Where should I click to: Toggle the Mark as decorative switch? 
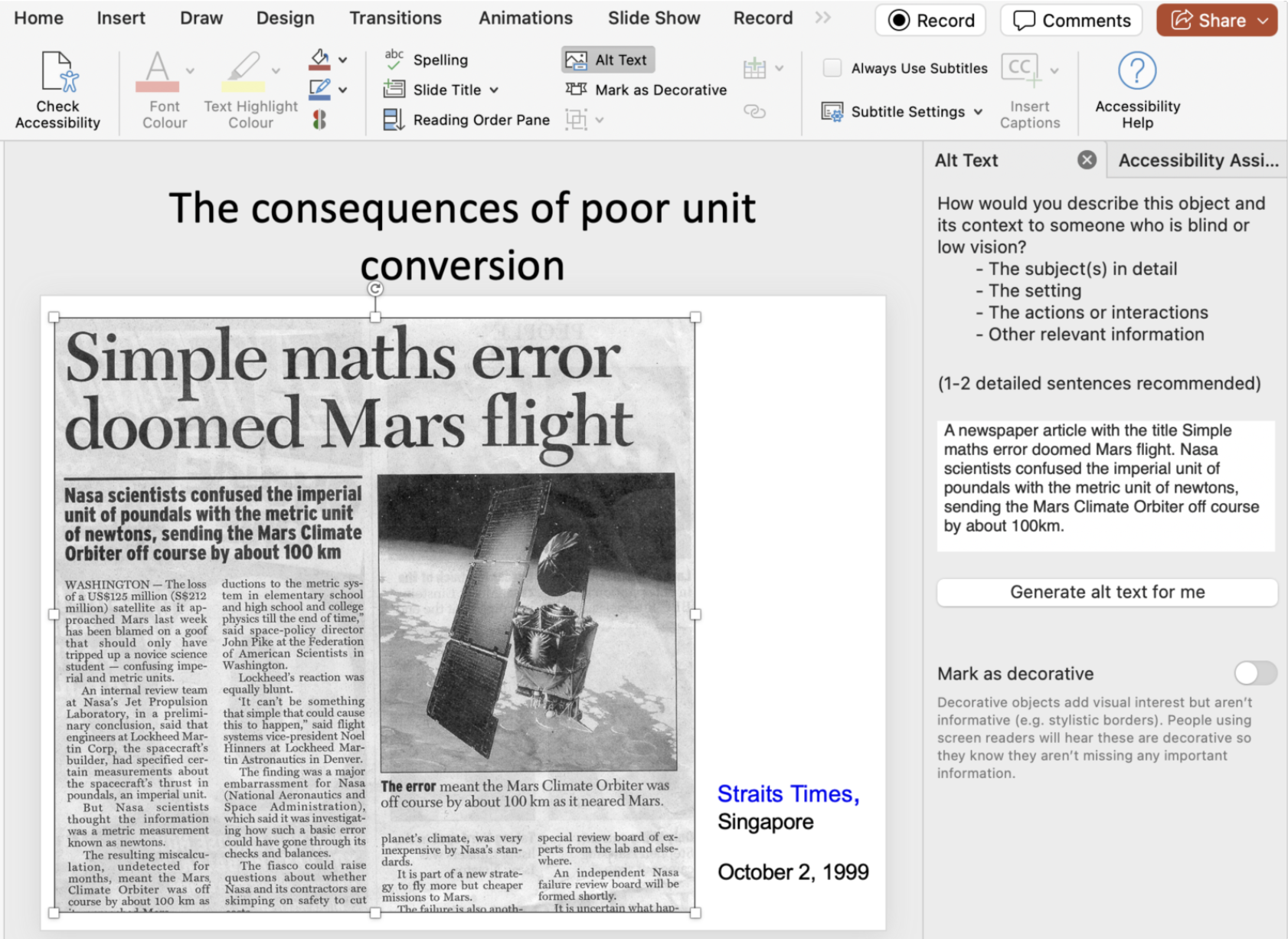coord(1255,673)
